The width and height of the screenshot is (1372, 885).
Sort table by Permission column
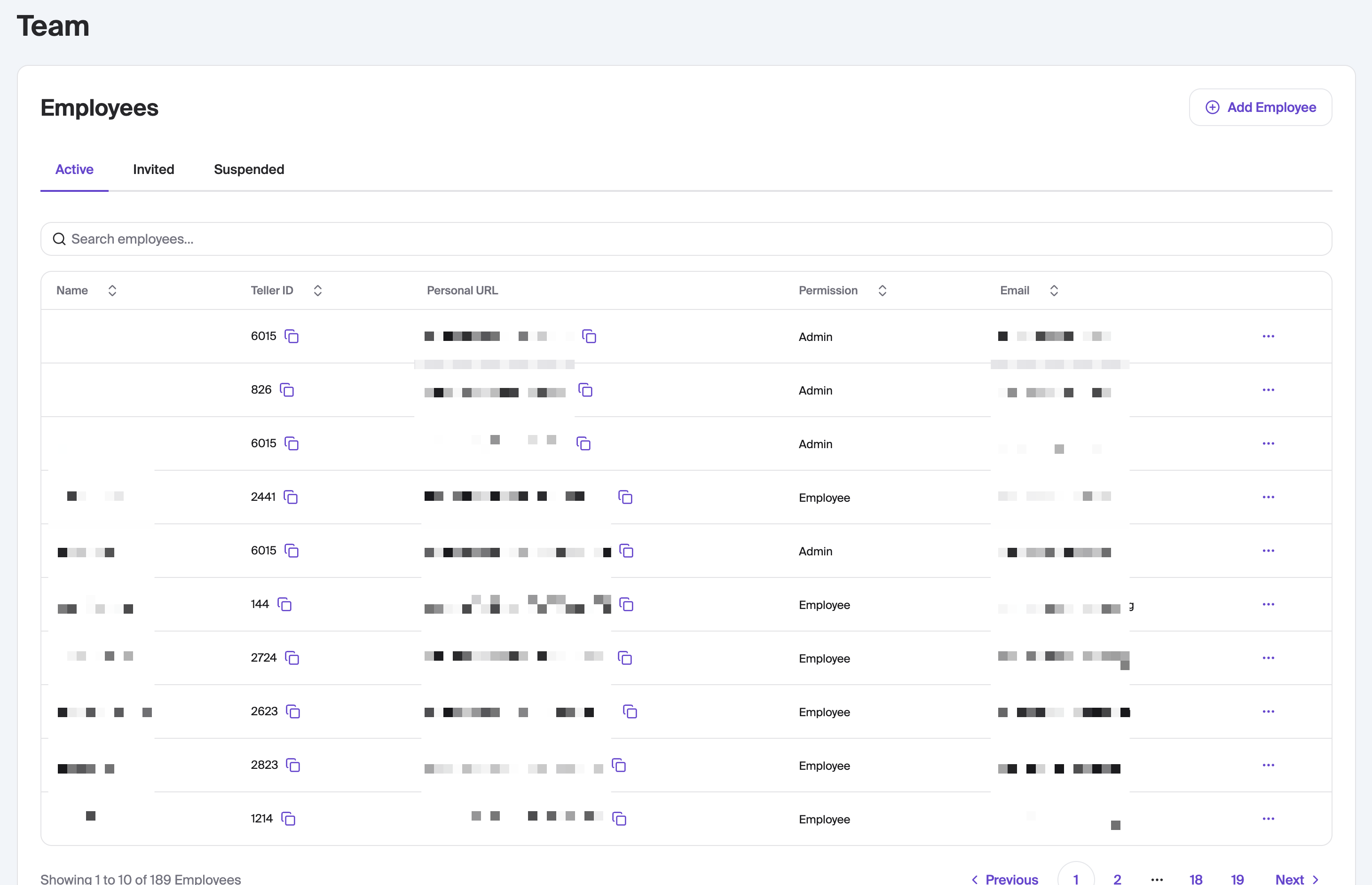pyautogui.click(x=882, y=291)
